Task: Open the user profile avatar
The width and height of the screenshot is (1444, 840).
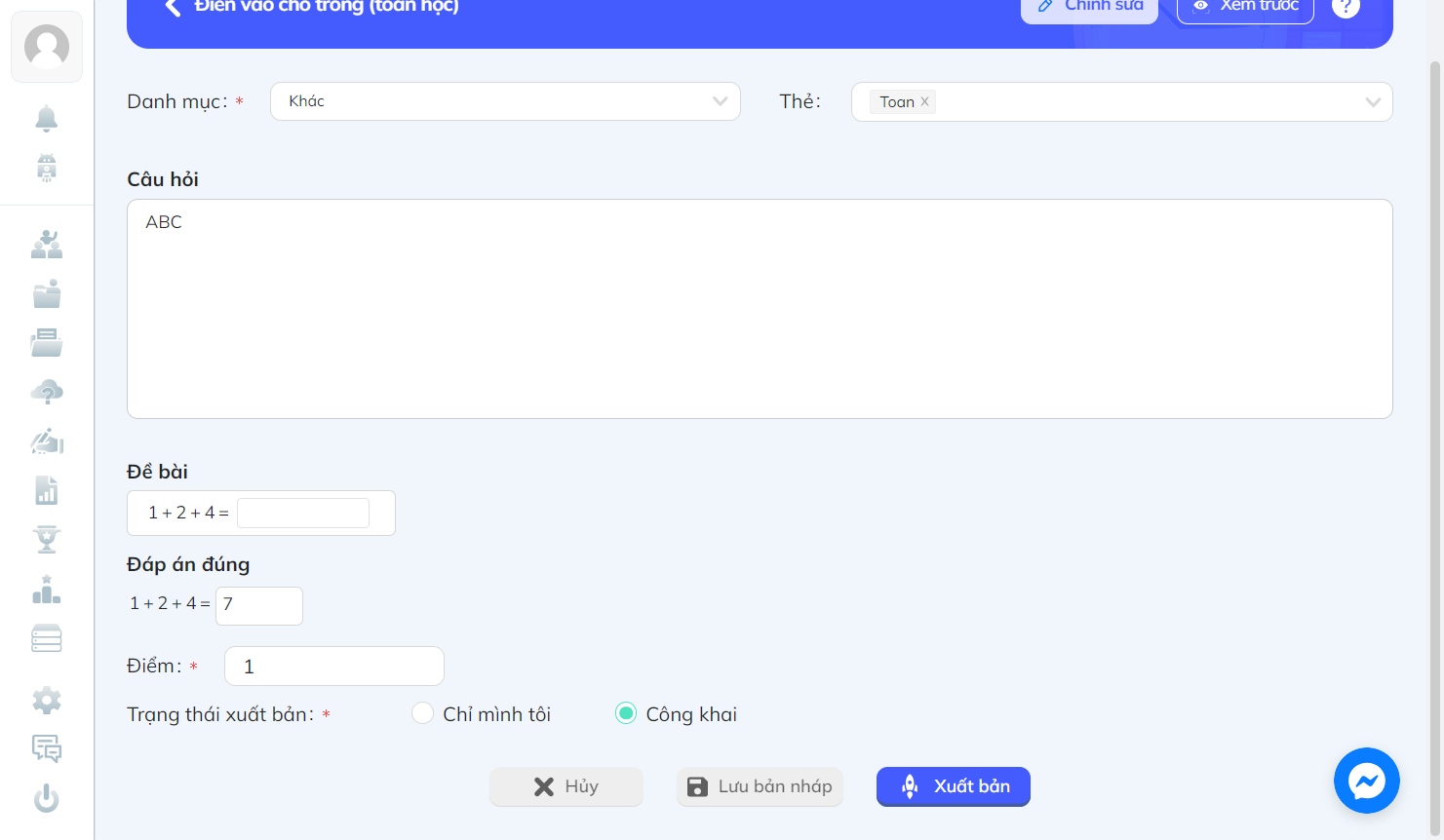Action: 47,47
